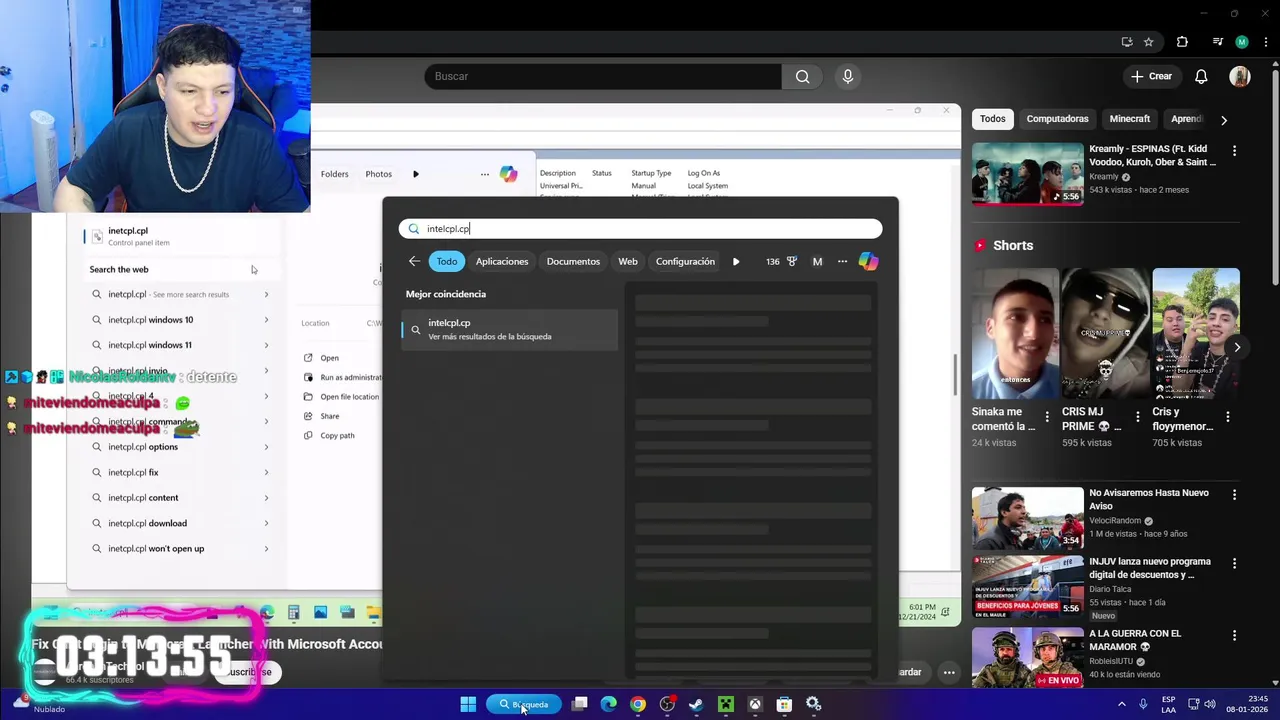Open the intelcpl.cp best match result
1280x720 pixels.
click(510, 329)
